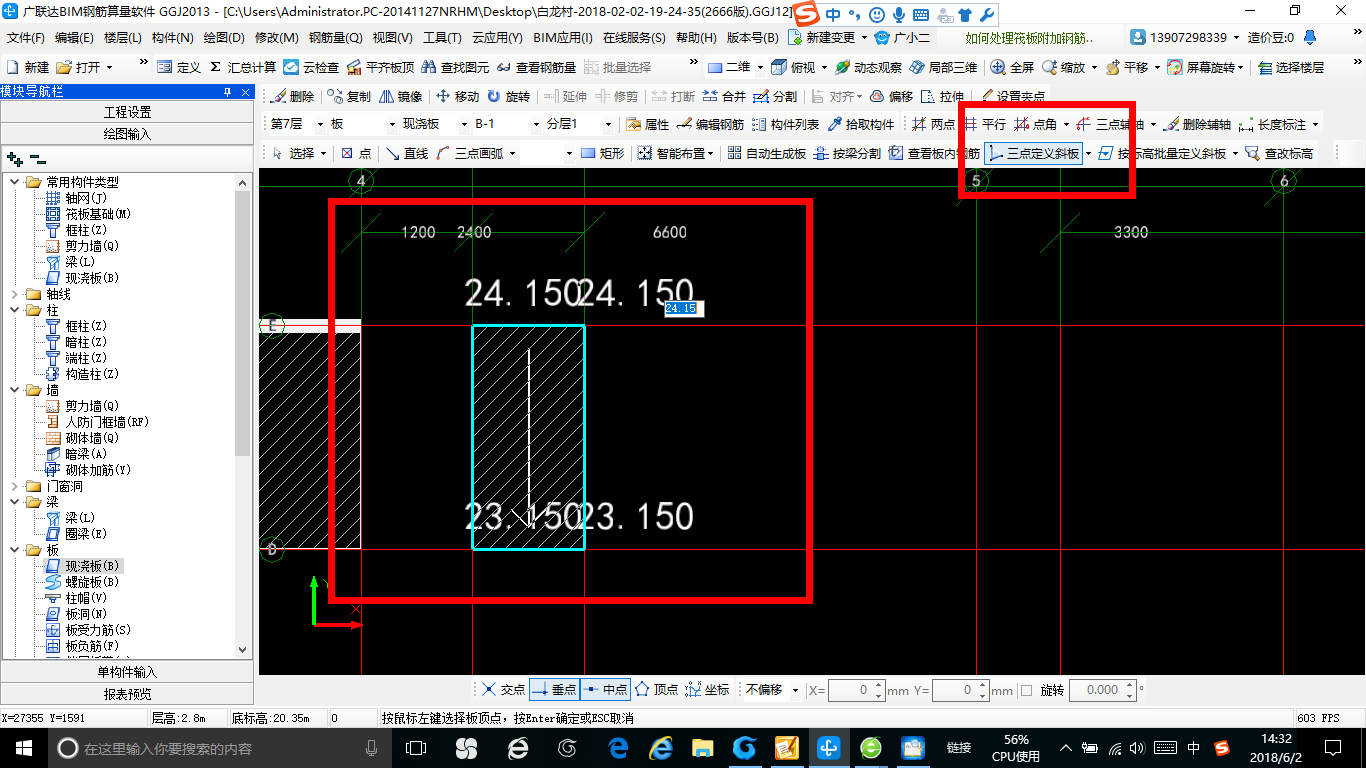Open the 帮助(H) menu
The width and height of the screenshot is (1366, 768).
696,38
